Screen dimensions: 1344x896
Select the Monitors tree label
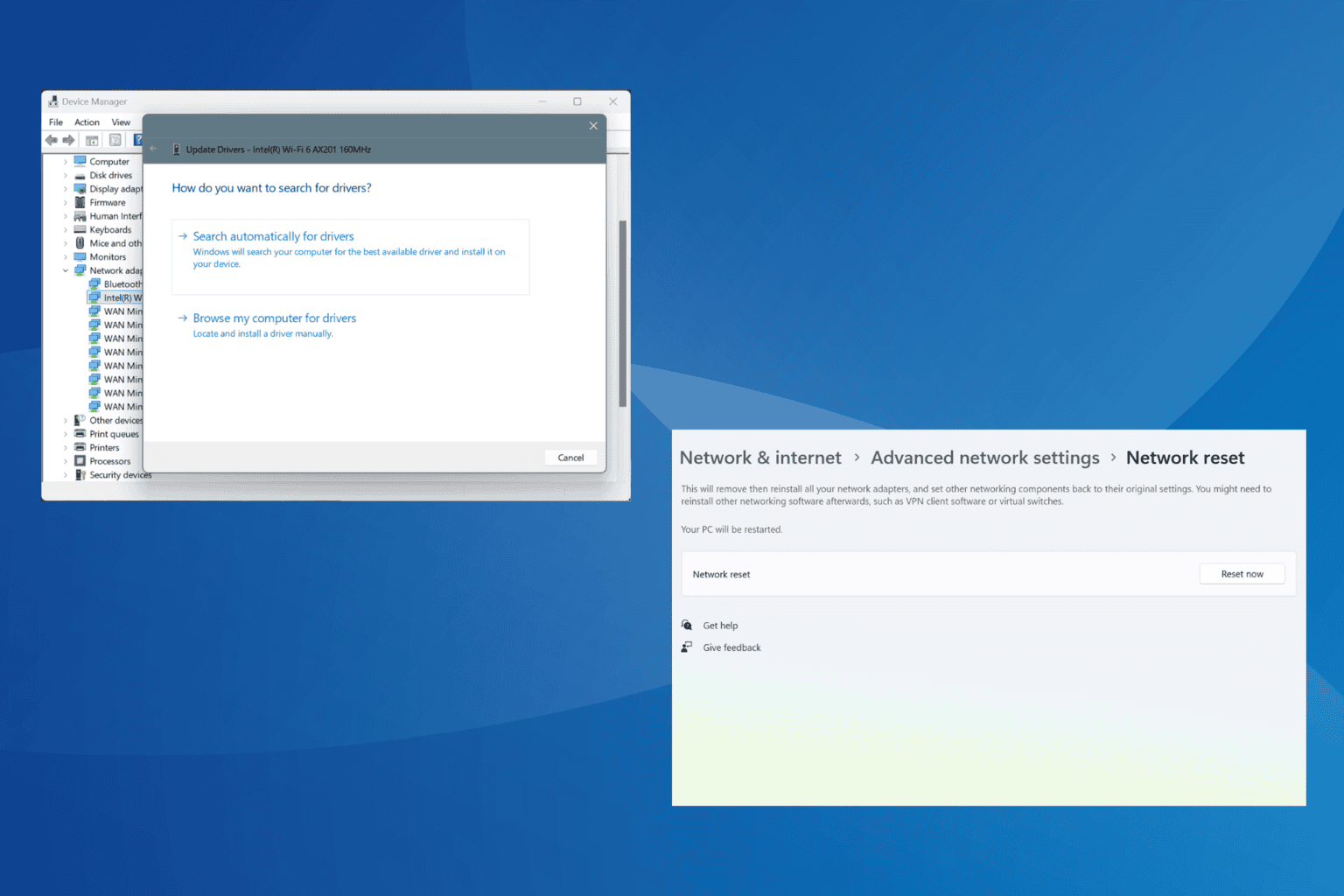pos(108,257)
